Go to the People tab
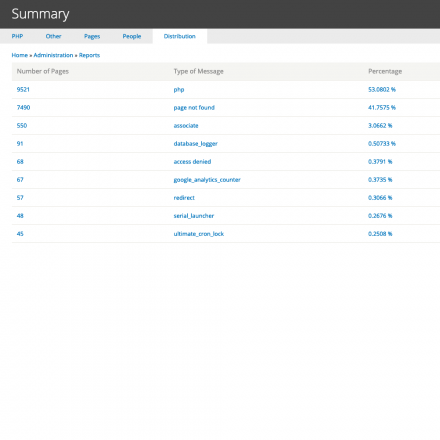Viewport: 440px width, 440px height. 132,36
